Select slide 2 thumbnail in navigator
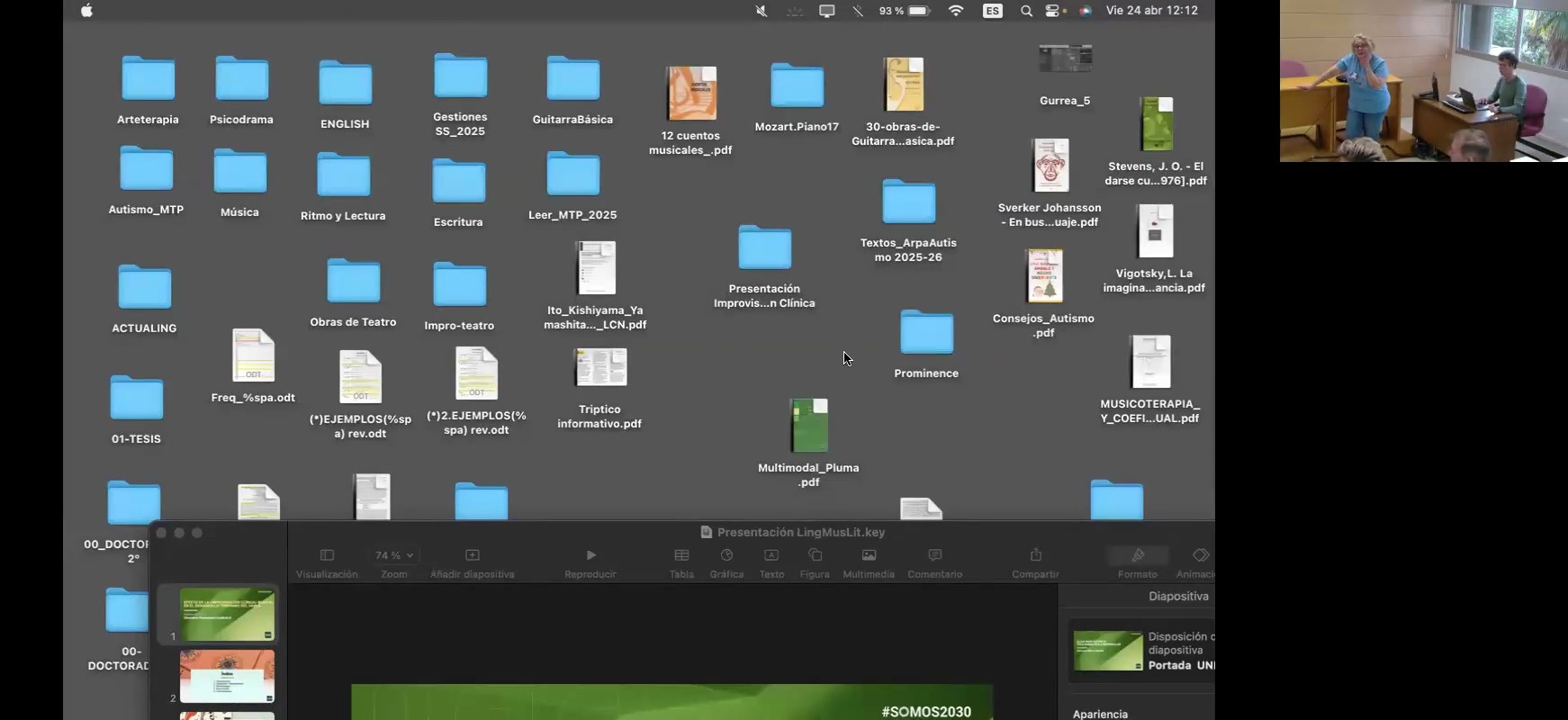The width and height of the screenshot is (1568, 720). (227, 676)
